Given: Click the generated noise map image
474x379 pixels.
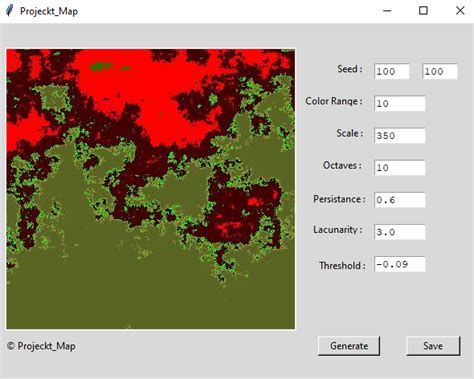Looking at the screenshot, I should pos(151,189).
